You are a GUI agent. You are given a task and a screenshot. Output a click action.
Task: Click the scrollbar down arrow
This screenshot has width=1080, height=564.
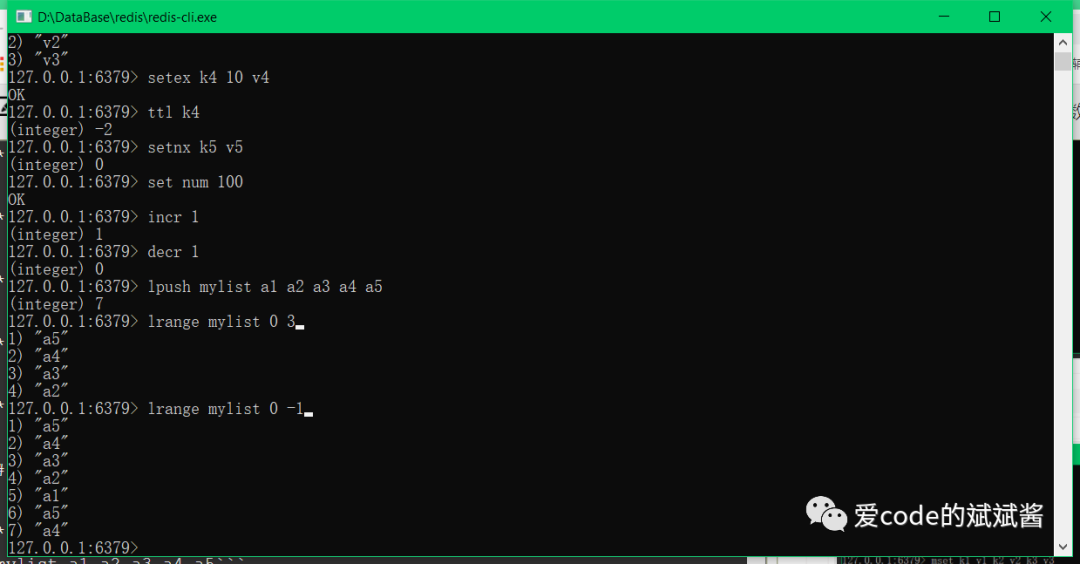pos(1062,546)
